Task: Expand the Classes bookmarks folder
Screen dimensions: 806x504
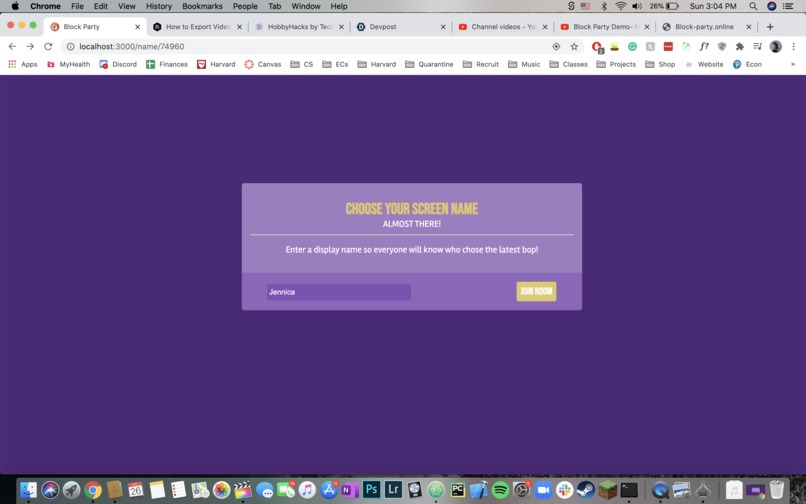Action: pyautogui.click(x=568, y=64)
